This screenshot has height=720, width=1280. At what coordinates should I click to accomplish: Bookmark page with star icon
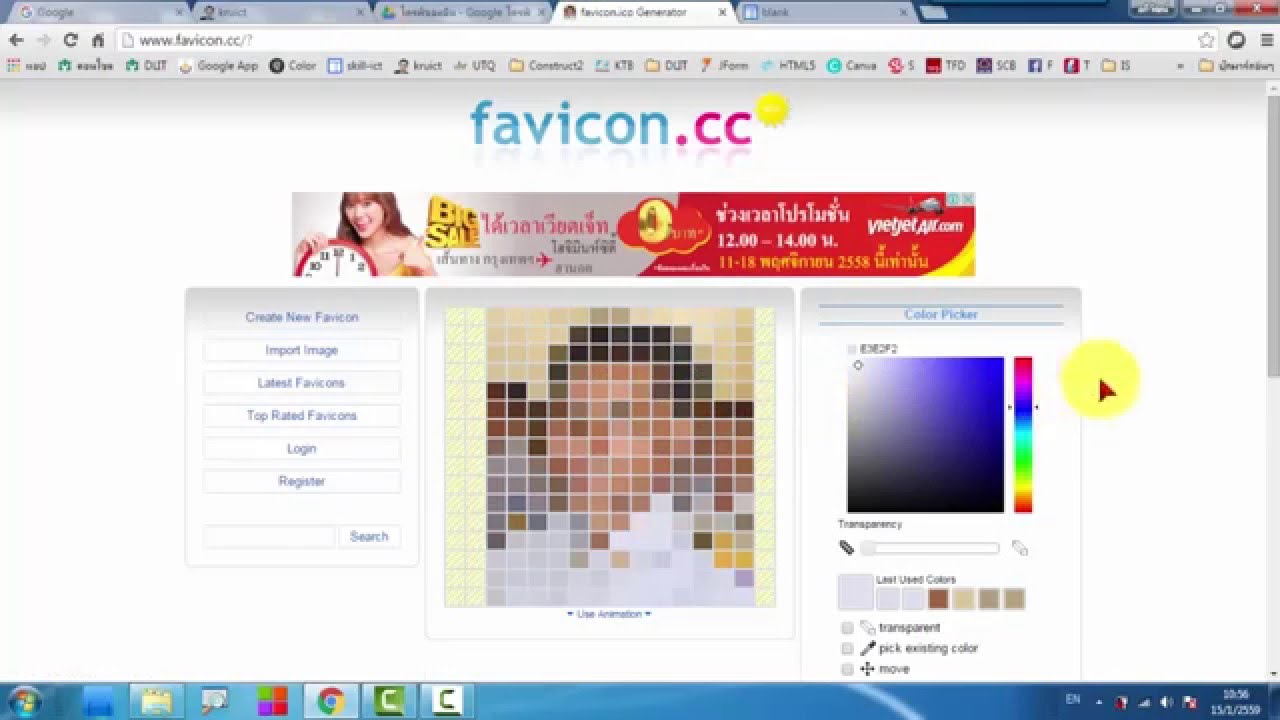(x=1207, y=40)
